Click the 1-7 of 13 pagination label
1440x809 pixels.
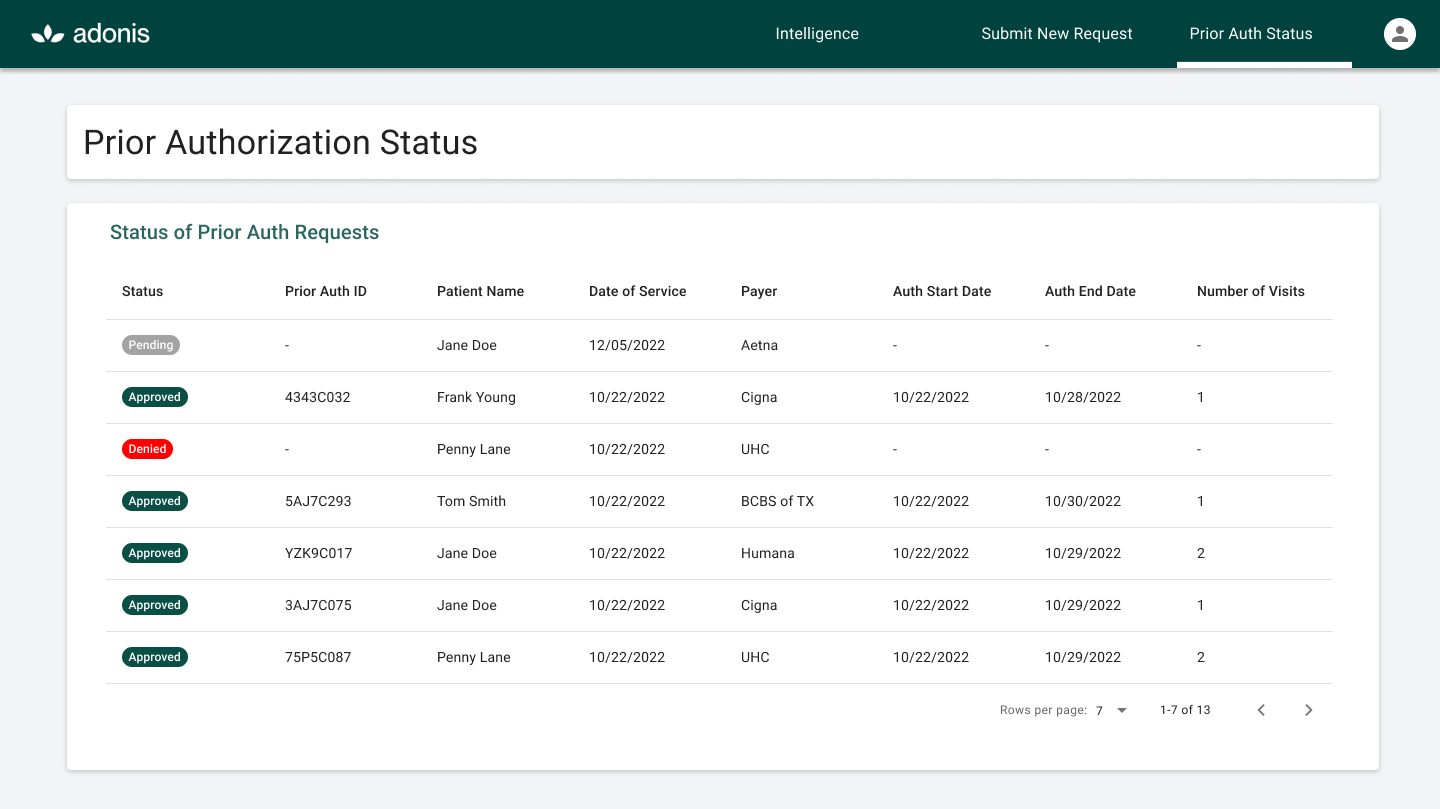coord(1184,710)
